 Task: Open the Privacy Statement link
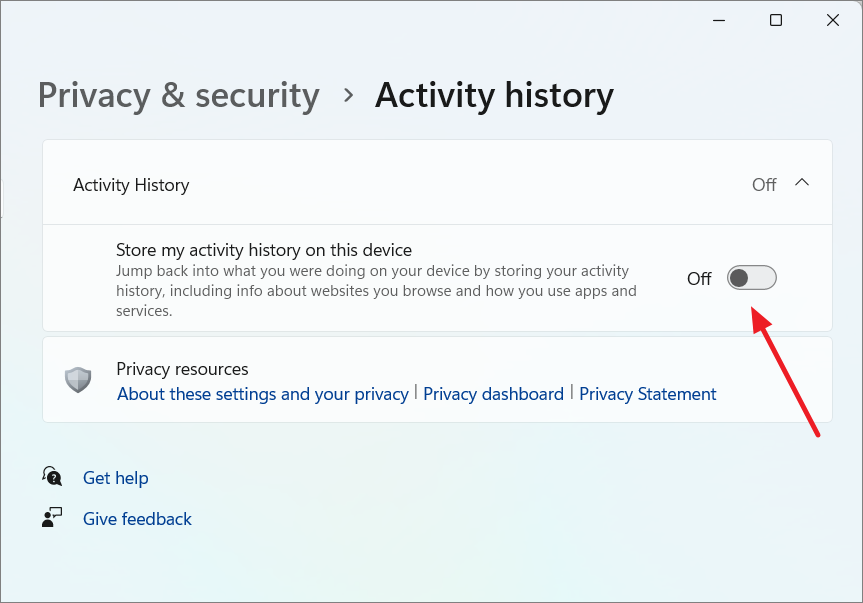[x=647, y=394]
